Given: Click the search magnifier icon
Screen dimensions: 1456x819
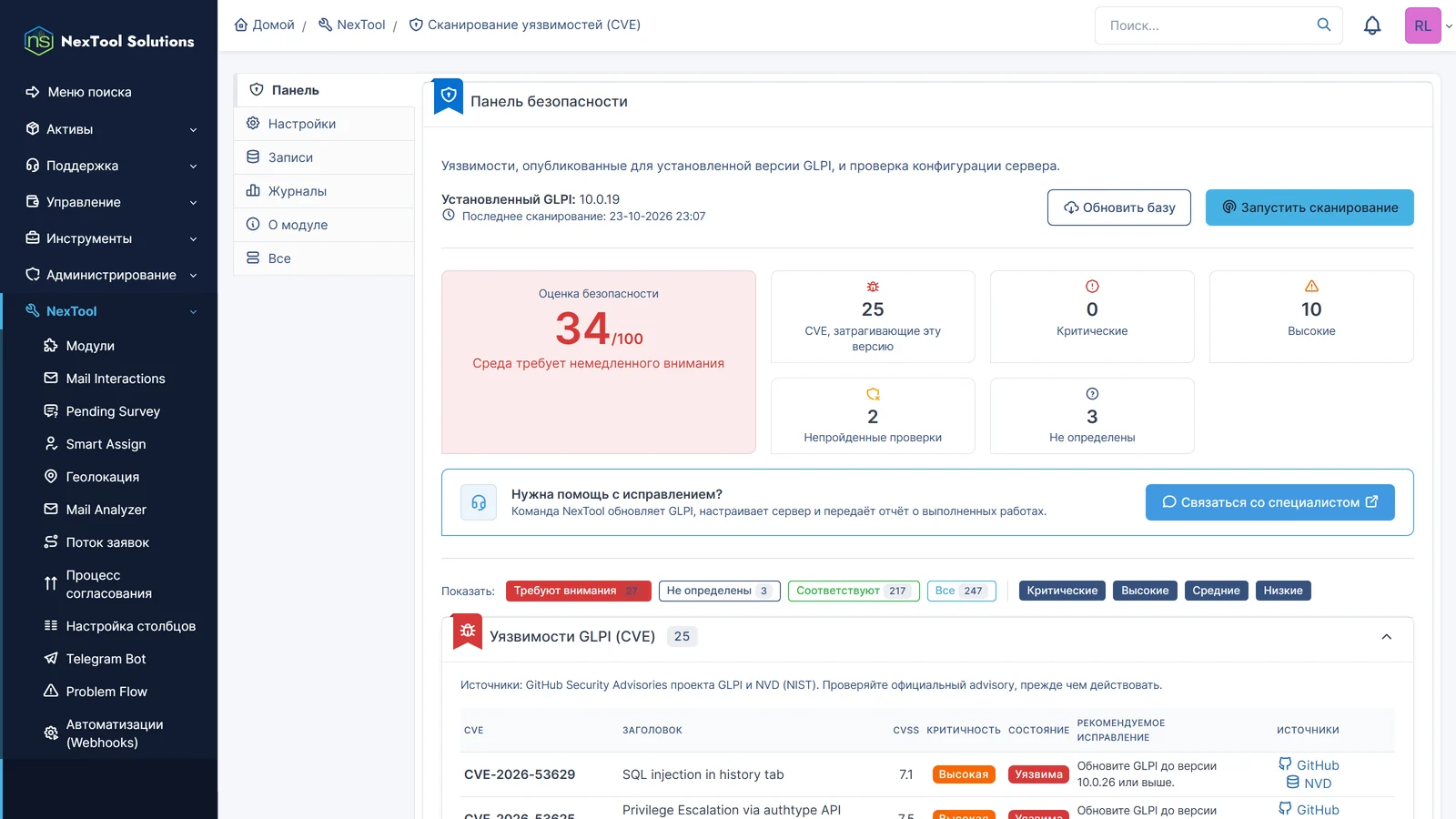Looking at the screenshot, I should point(1324,25).
